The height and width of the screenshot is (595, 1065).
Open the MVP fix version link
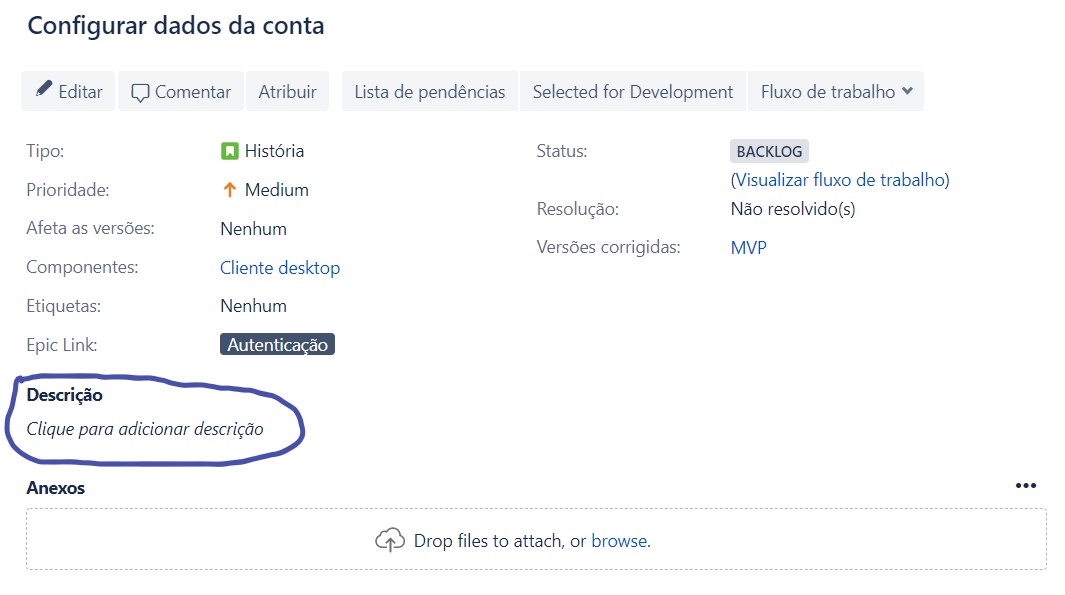point(748,247)
